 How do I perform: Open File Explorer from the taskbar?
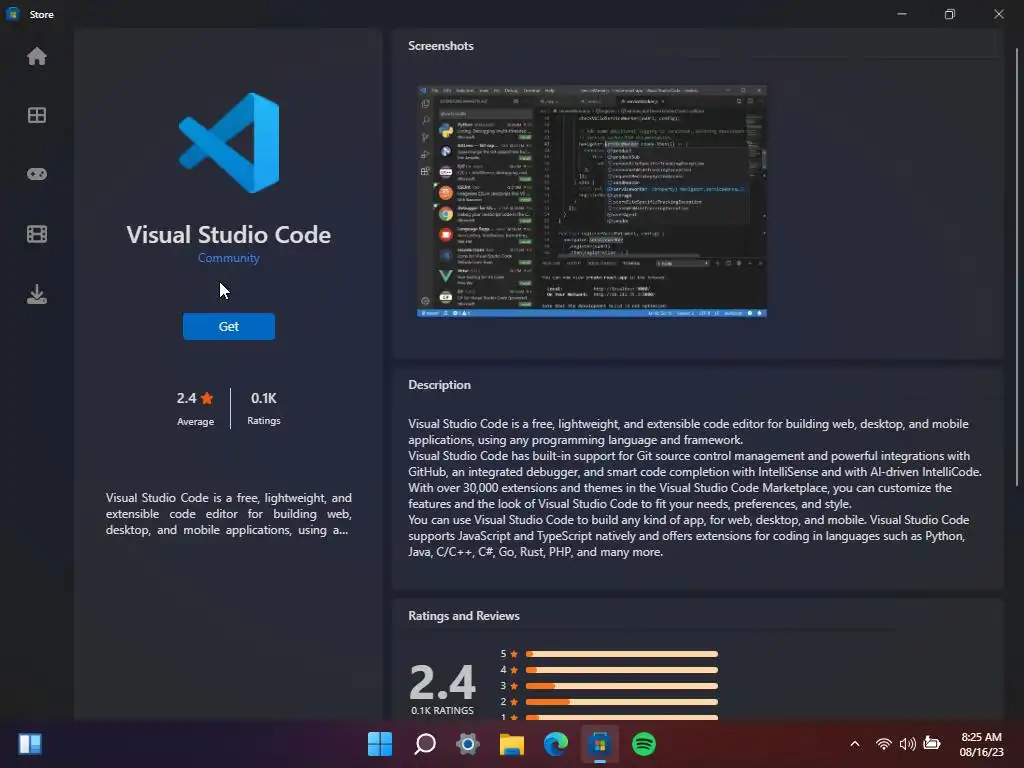(x=512, y=744)
